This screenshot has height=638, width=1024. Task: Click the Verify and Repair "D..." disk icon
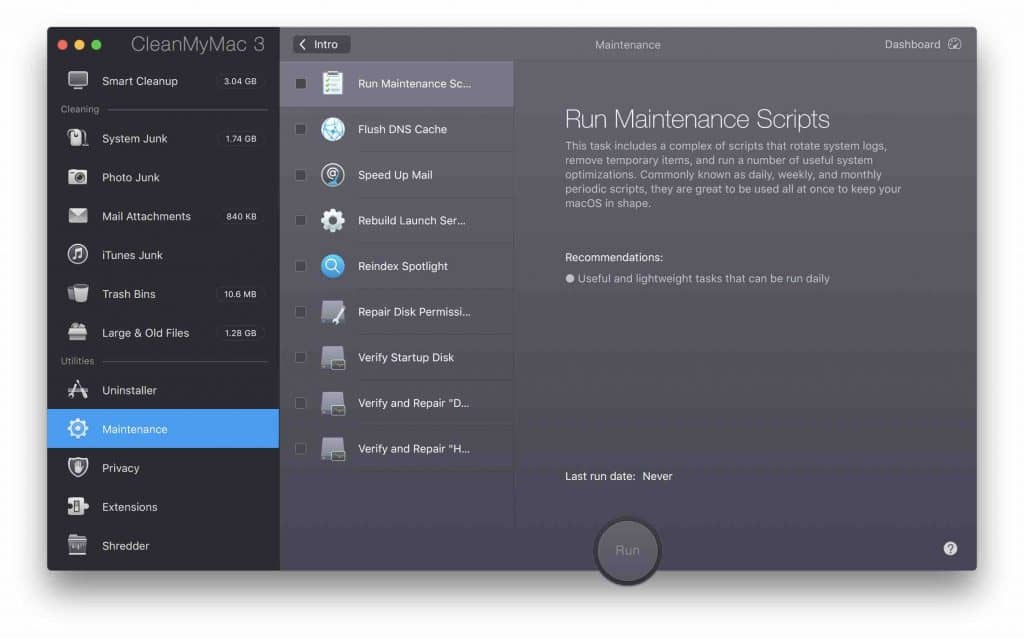[x=333, y=403]
